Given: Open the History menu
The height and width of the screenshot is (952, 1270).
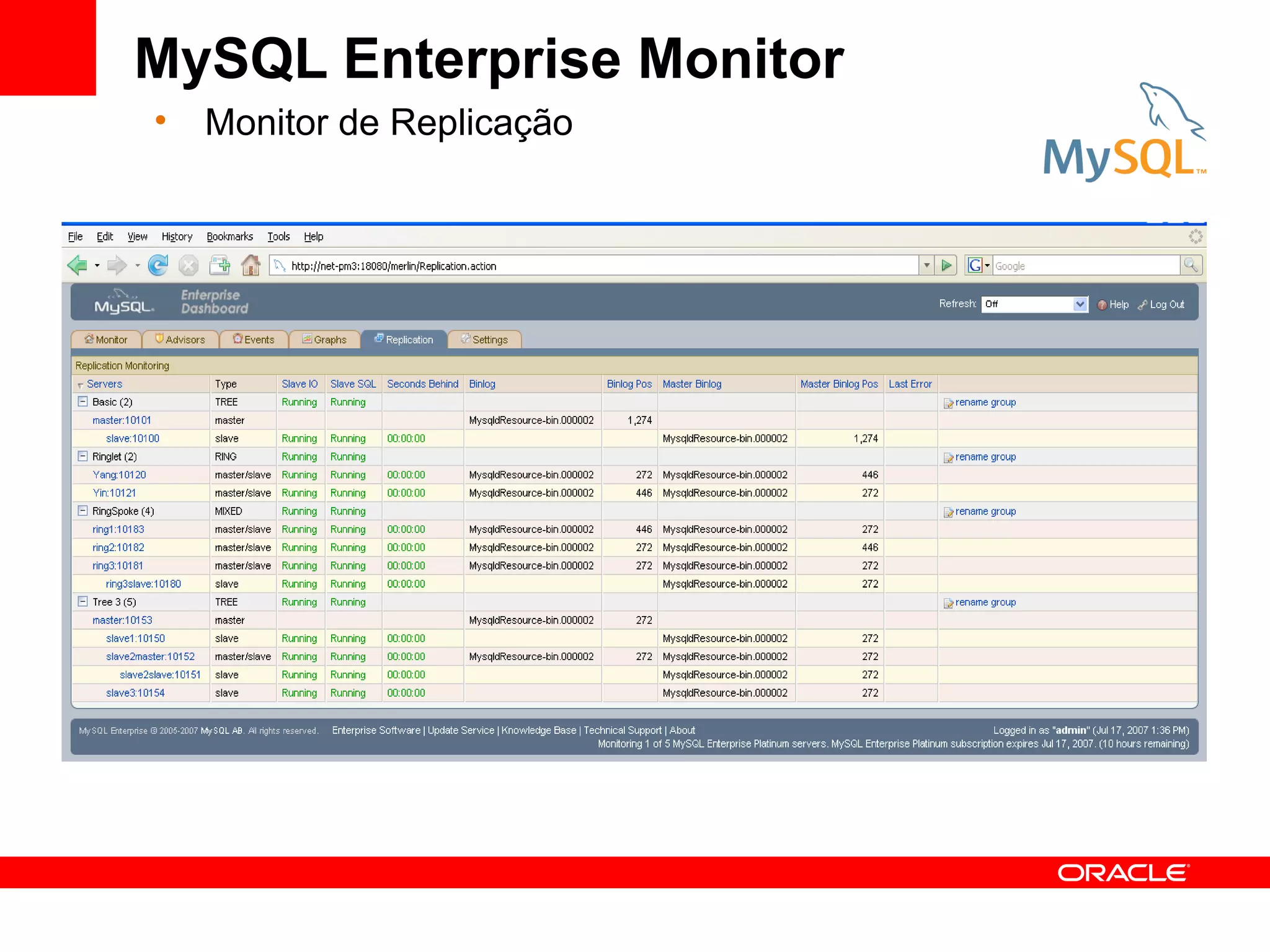Looking at the screenshot, I should (x=177, y=237).
